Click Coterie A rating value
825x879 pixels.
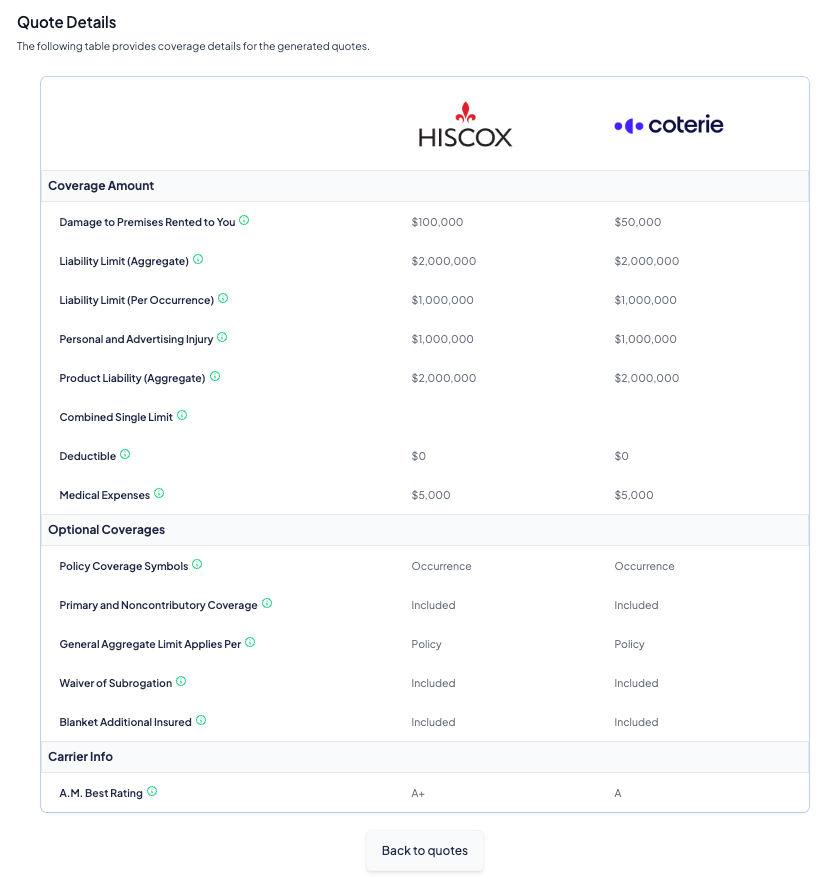point(618,793)
